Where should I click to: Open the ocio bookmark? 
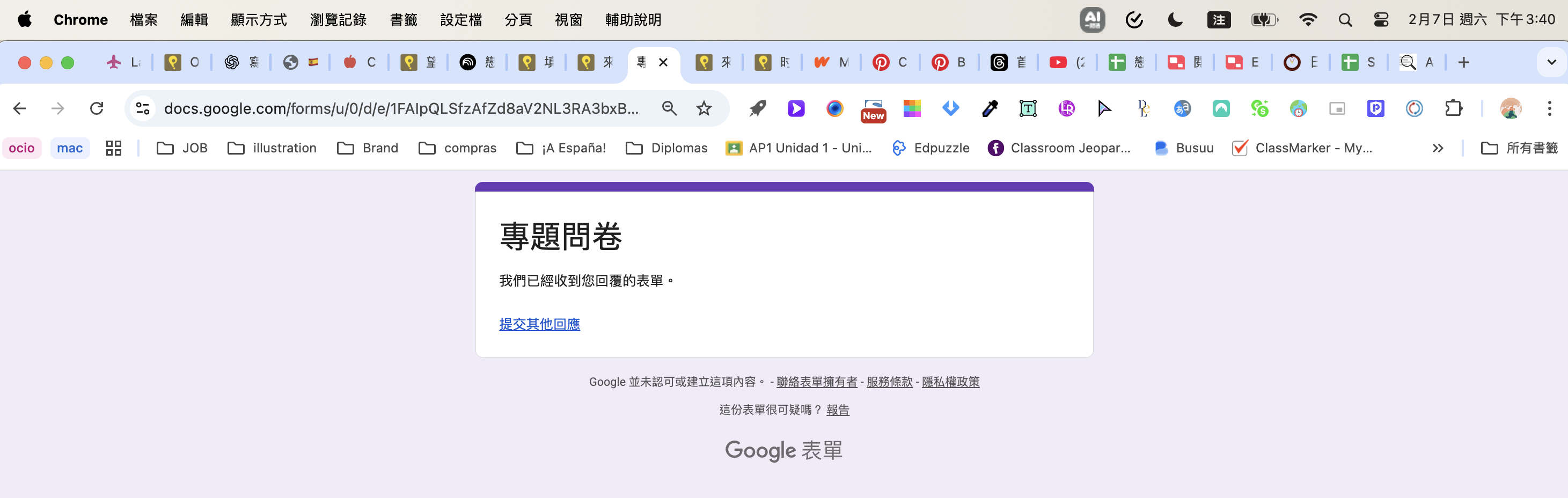pos(22,148)
